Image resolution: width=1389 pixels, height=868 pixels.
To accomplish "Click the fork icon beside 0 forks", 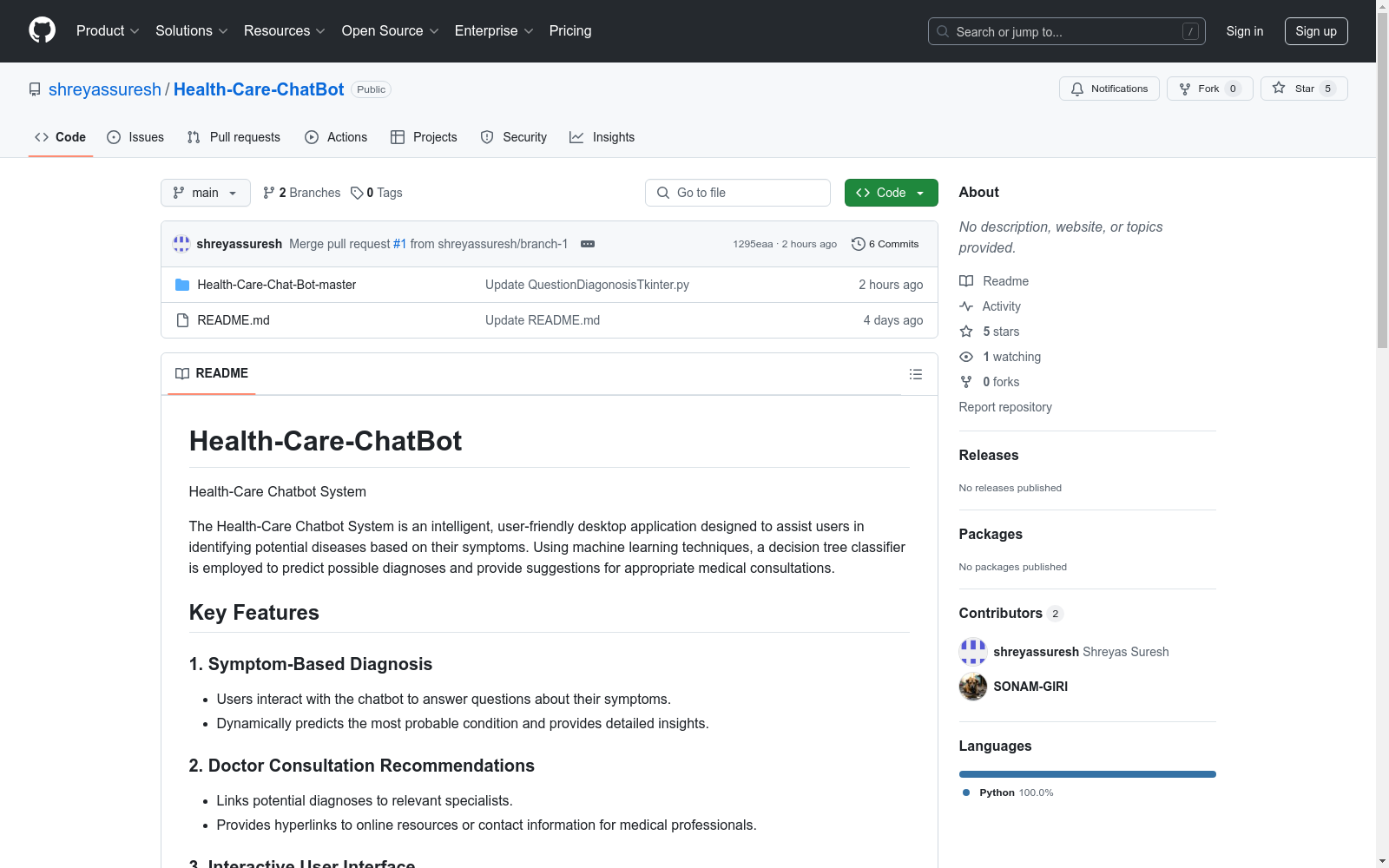I will 966,382.
